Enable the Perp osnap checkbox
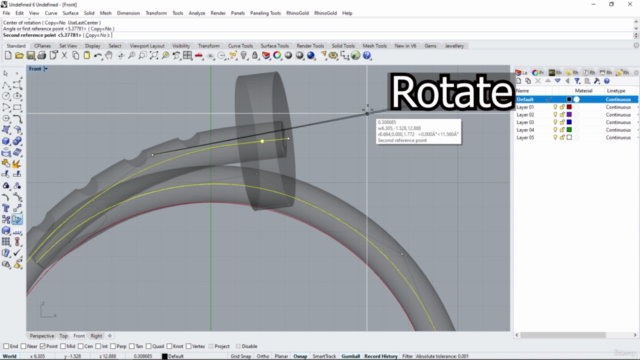Image resolution: width=640 pixels, height=360 pixels. (113, 346)
